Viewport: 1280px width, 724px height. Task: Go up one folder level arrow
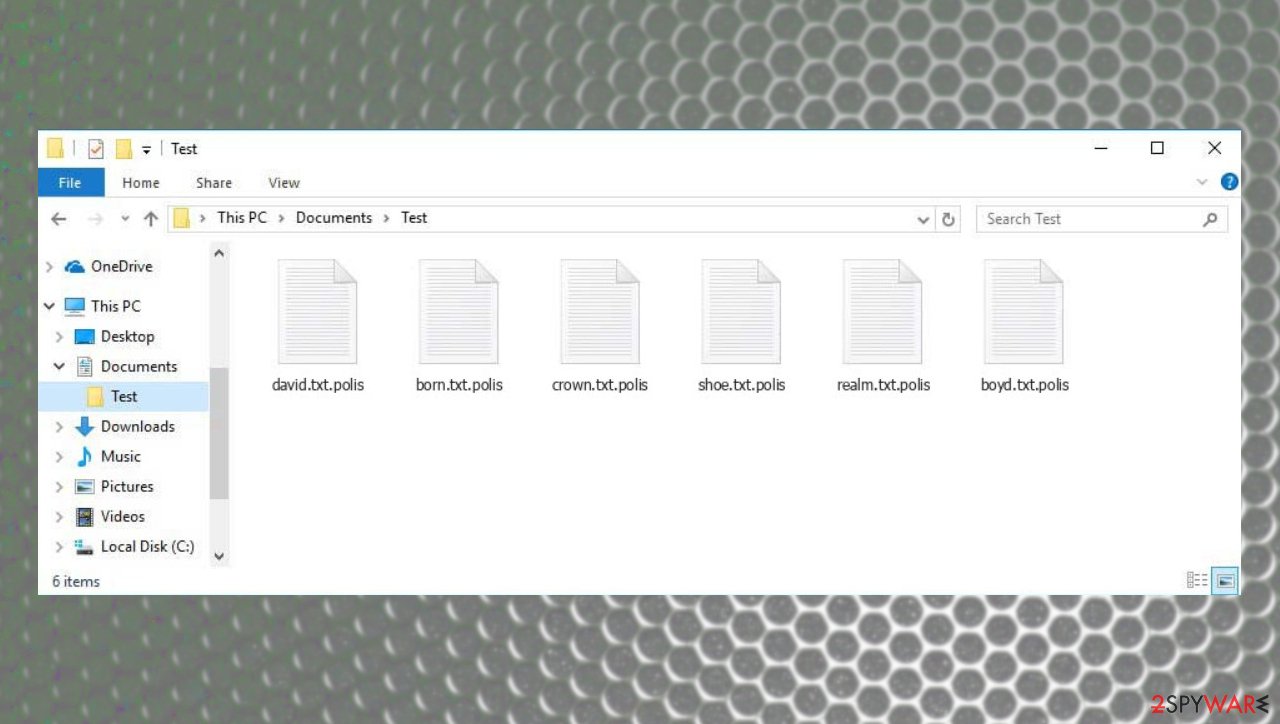[151, 219]
